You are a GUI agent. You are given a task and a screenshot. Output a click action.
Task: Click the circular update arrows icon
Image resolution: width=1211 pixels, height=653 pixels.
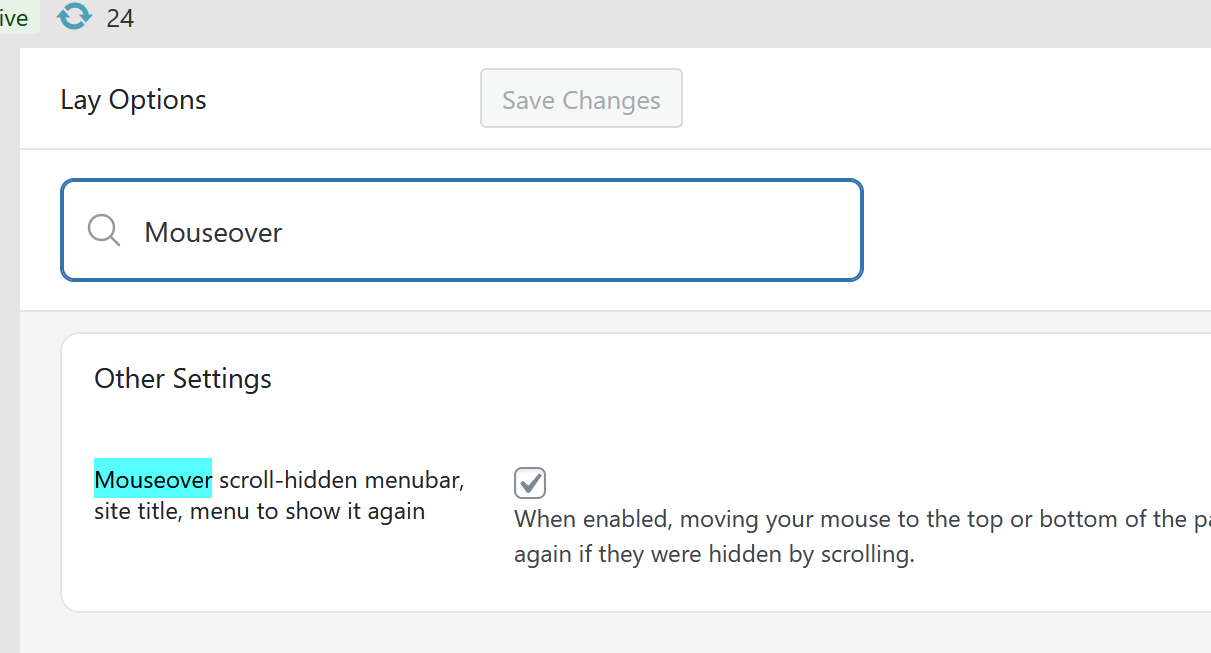[74, 17]
